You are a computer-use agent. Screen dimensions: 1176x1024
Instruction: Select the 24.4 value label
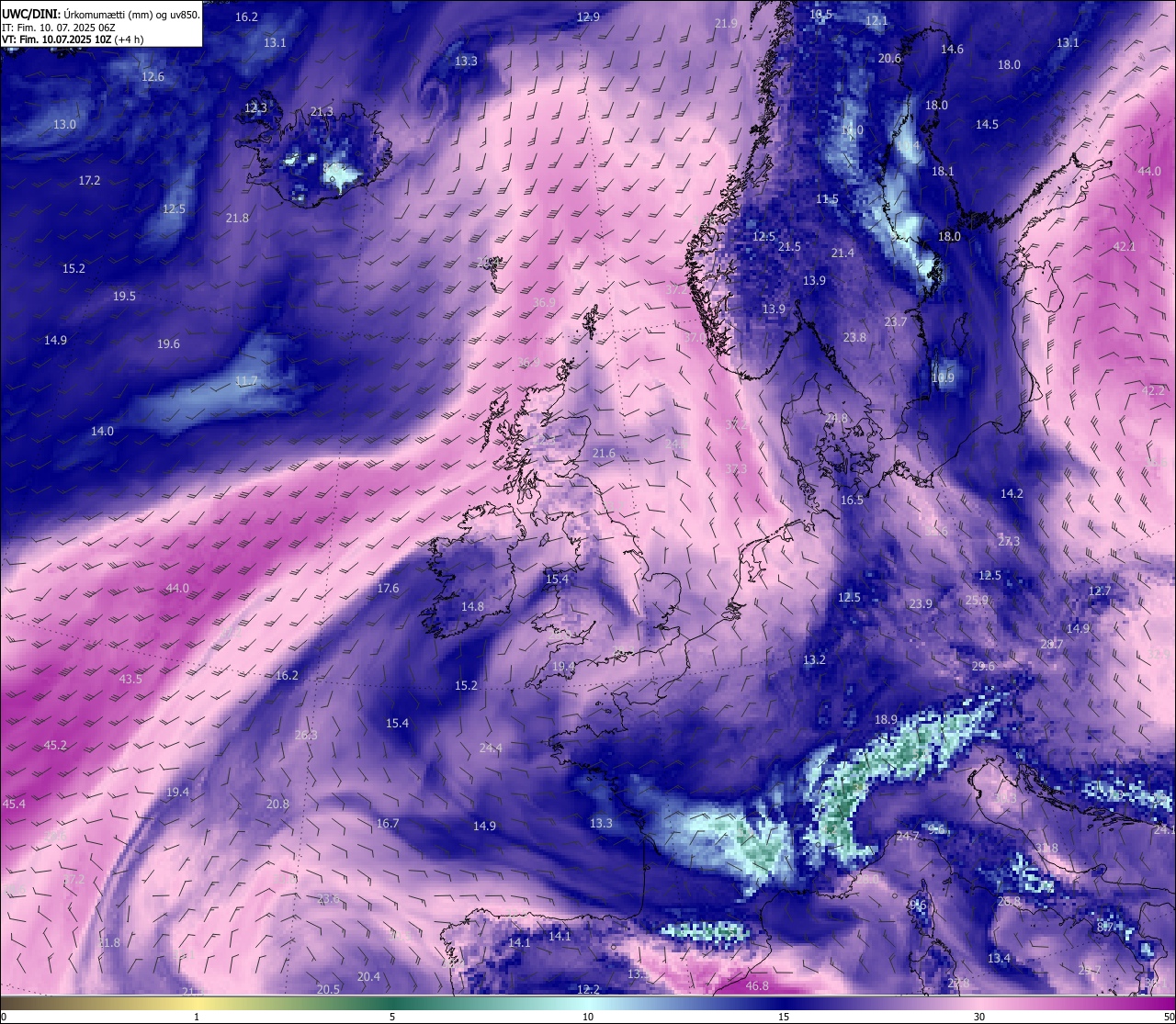tap(491, 748)
